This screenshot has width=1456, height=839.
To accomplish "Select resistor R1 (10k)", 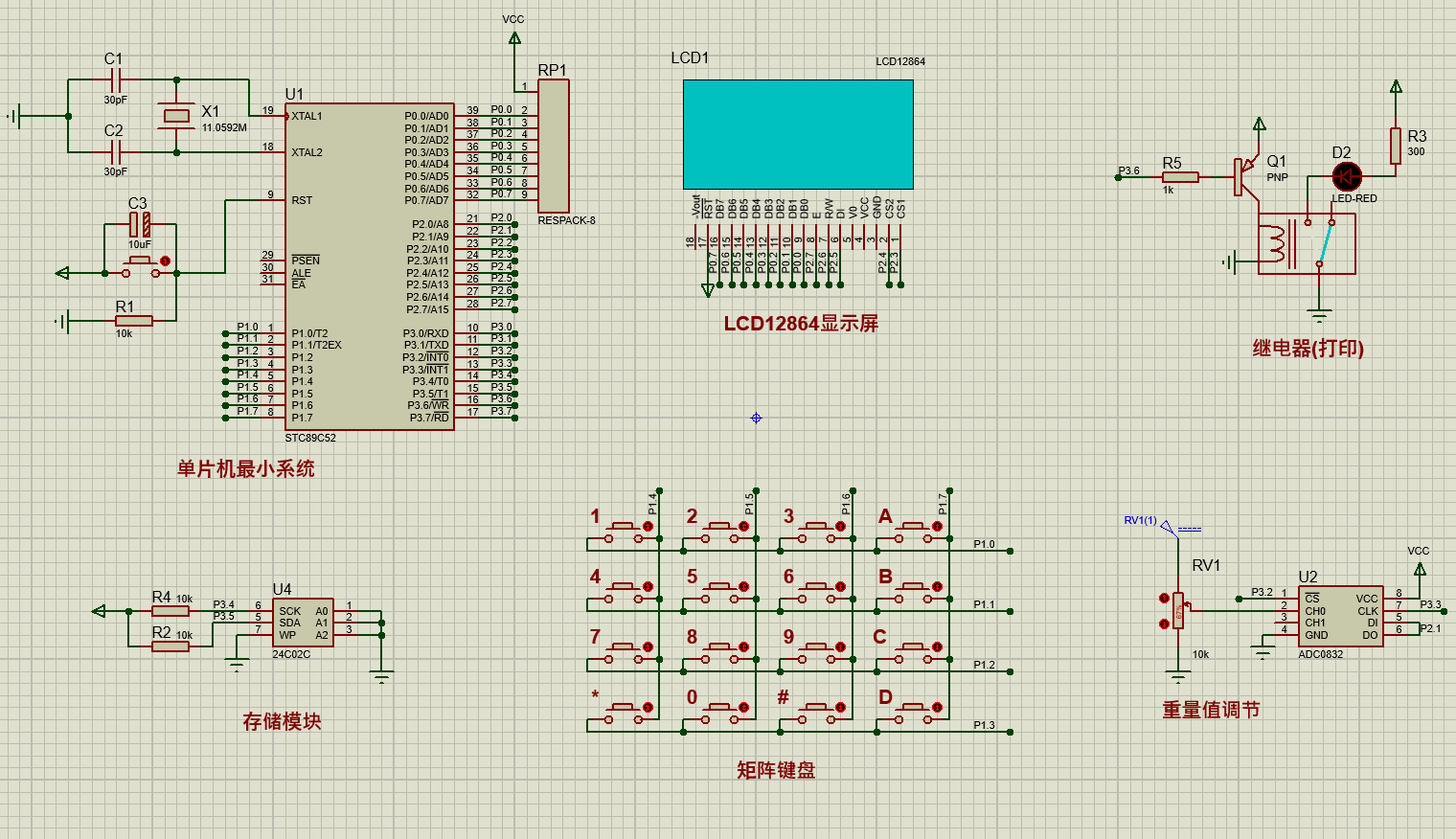I will (x=133, y=321).
